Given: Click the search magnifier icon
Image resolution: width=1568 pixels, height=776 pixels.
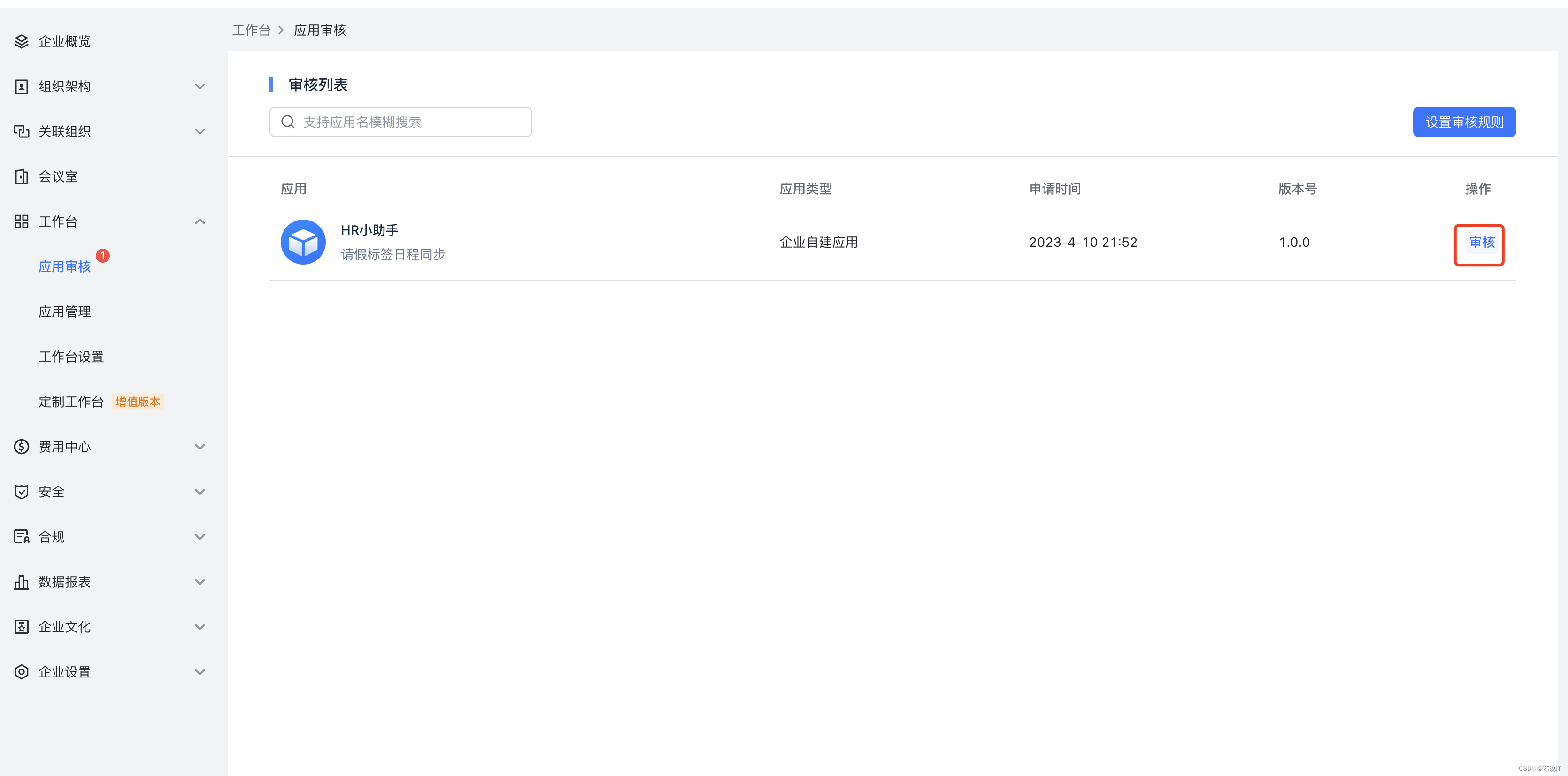Looking at the screenshot, I should [288, 122].
